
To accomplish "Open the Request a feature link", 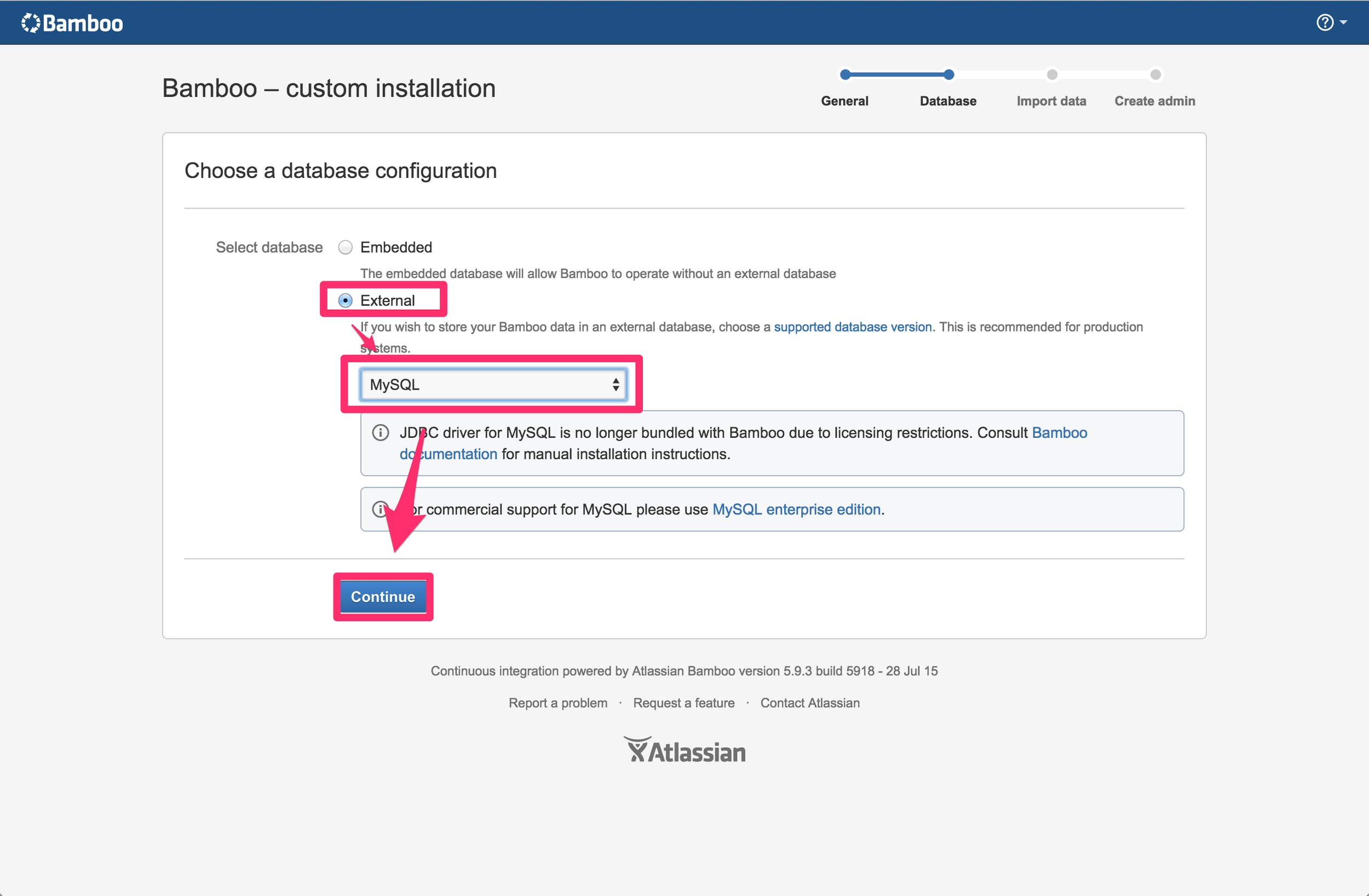I will pyautogui.click(x=683, y=702).
